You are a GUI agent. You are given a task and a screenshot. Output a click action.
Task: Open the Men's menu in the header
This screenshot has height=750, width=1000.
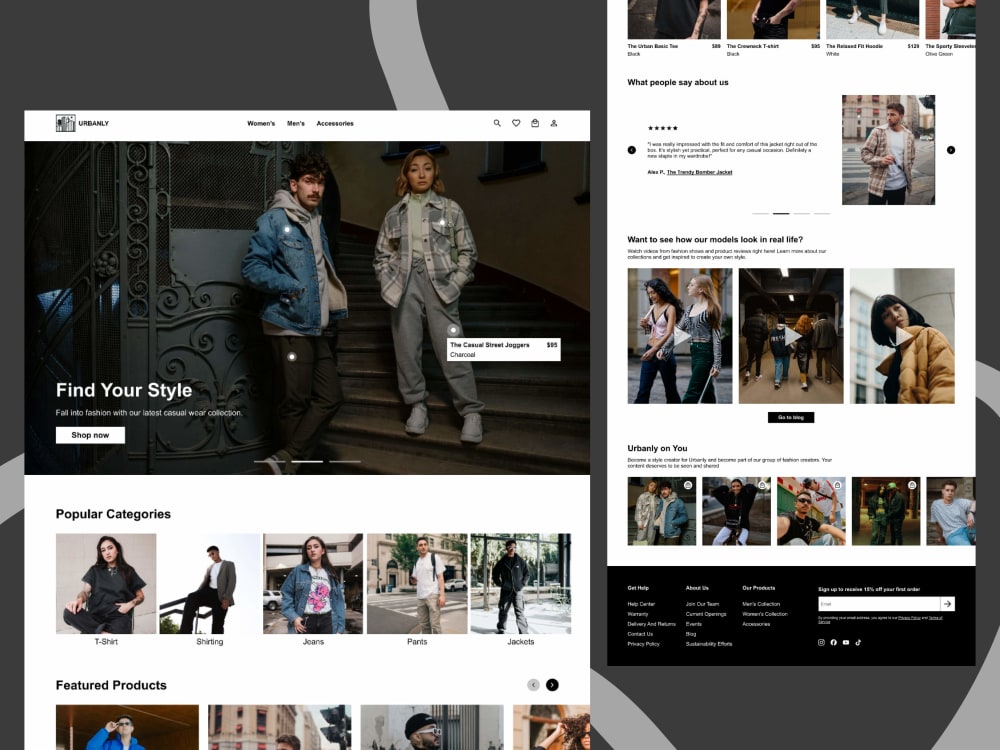click(x=296, y=123)
